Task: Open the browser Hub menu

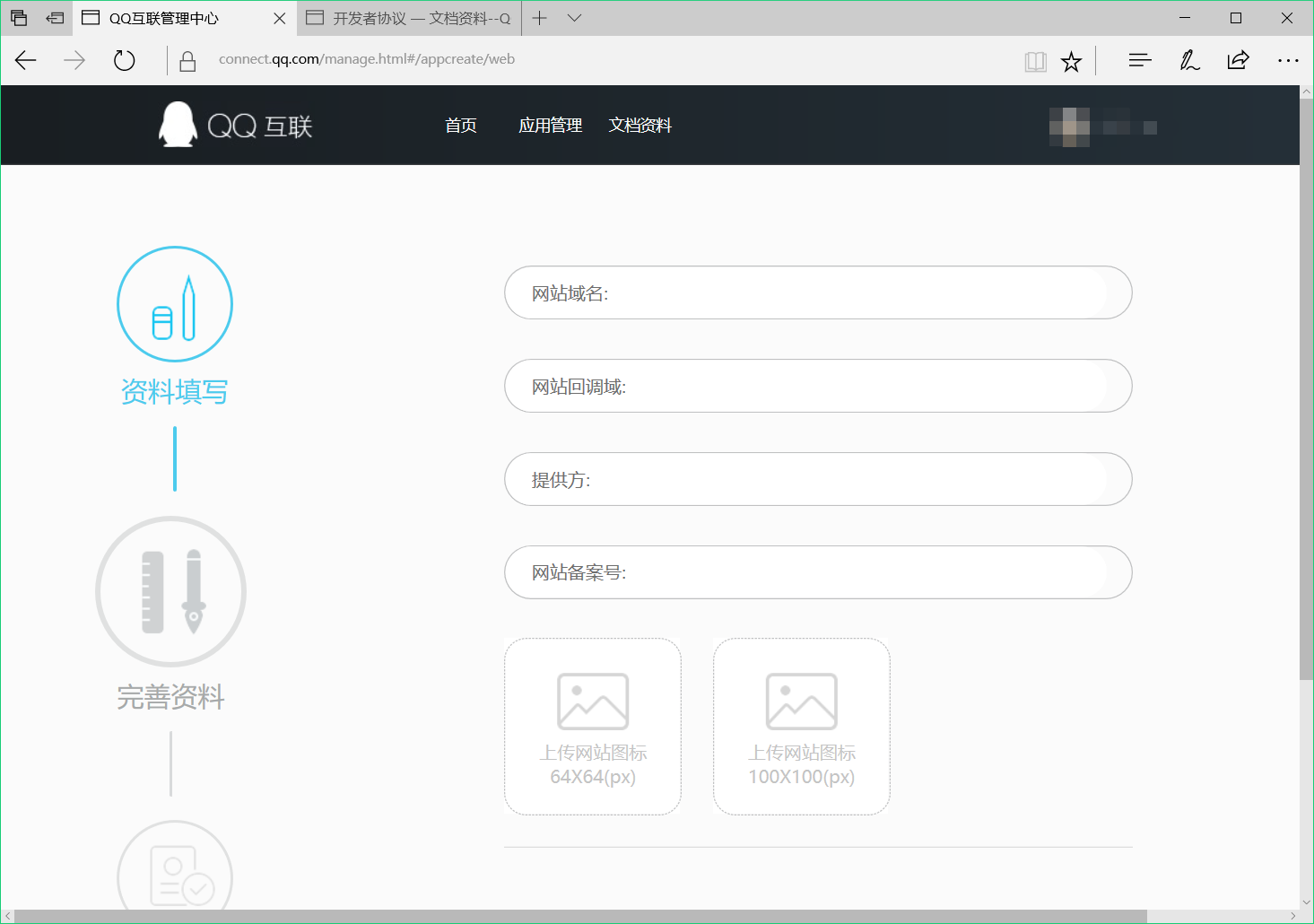Action: pyautogui.click(x=1139, y=60)
